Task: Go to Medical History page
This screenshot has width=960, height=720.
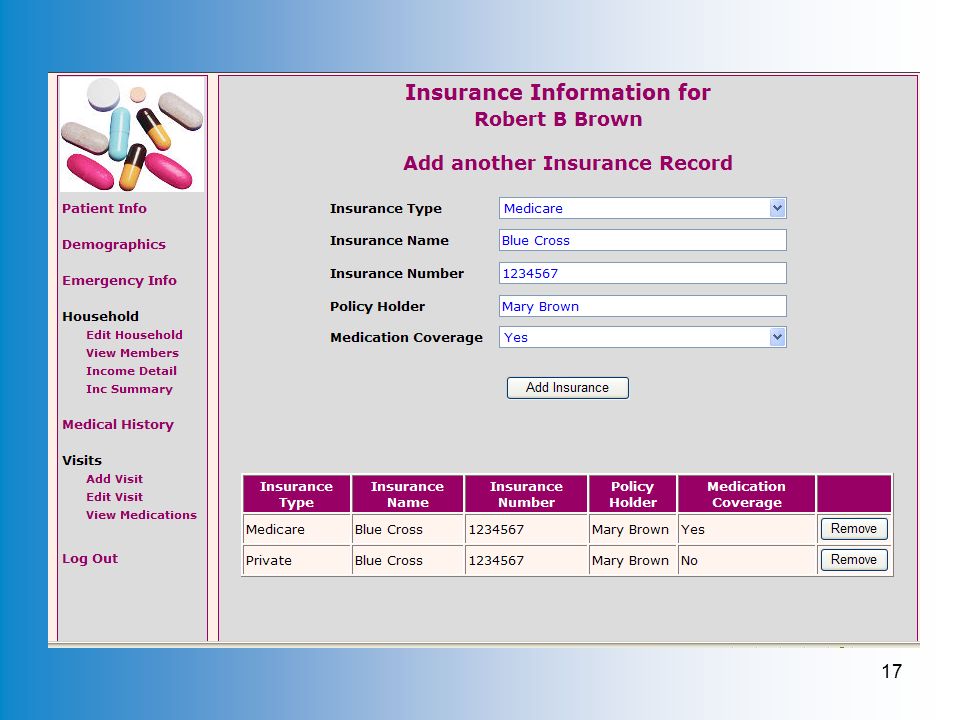Action: click(x=118, y=424)
